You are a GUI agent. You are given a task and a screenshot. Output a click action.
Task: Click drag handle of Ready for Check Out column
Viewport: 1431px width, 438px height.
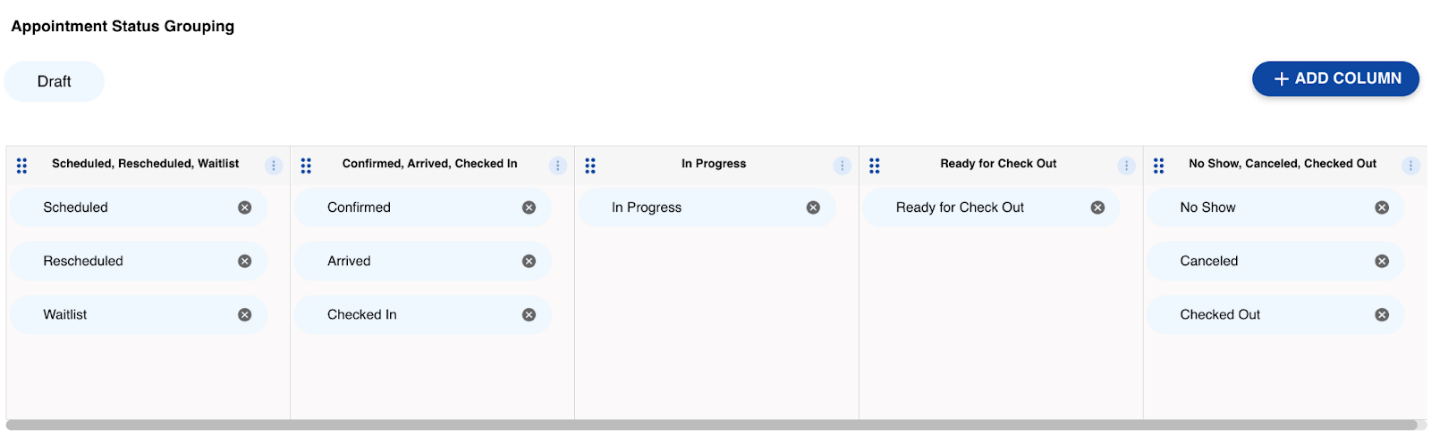(874, 165)
